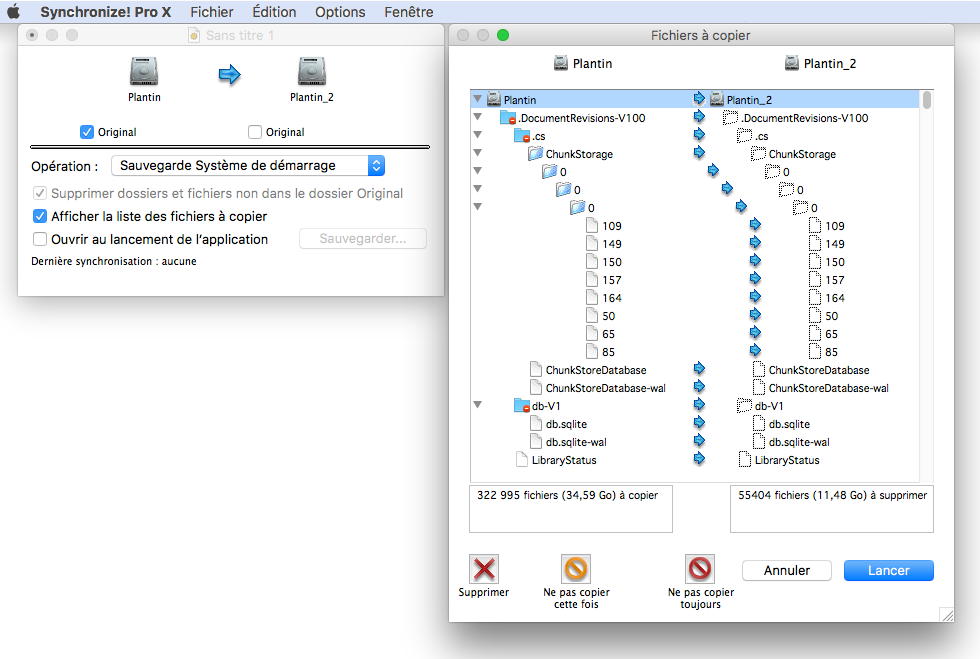
Task: Click the copy arrow on the ChunkStoreDatabase-wal row
Action: (x=699, y=387)
